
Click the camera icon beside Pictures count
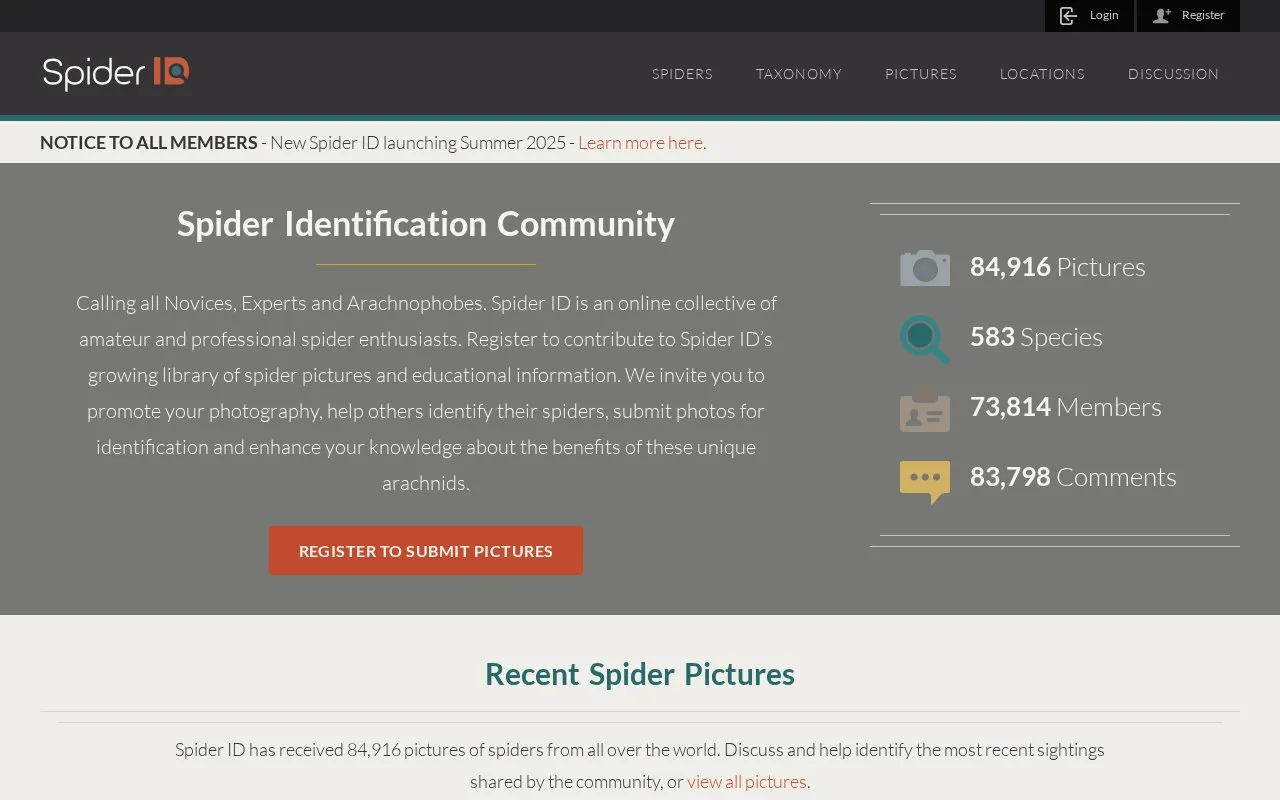point(925,268)
